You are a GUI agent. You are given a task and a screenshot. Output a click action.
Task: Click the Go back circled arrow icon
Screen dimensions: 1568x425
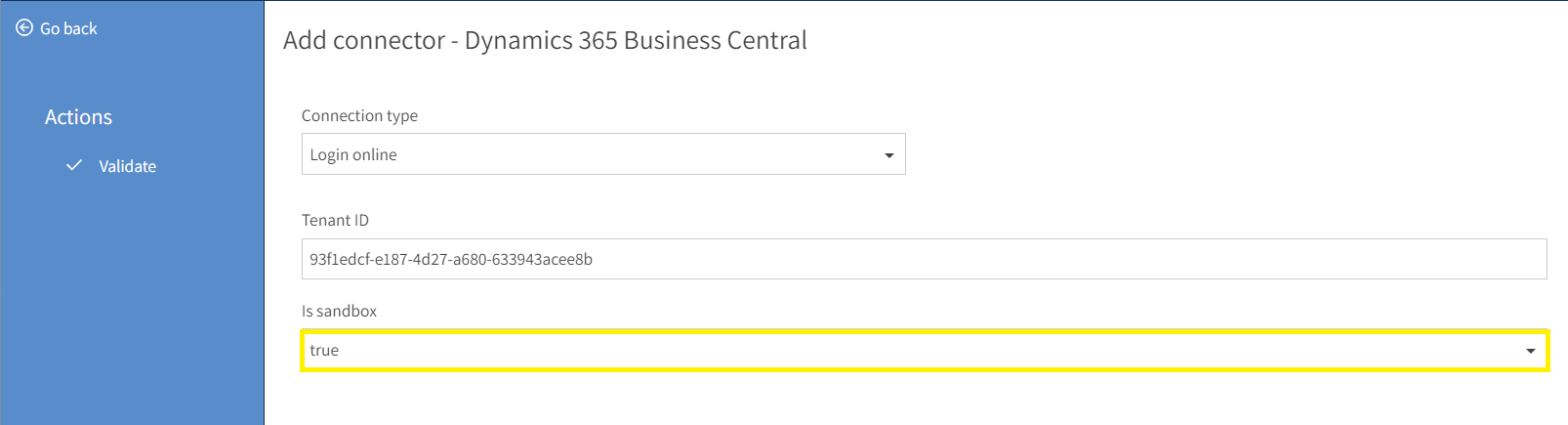24,28
